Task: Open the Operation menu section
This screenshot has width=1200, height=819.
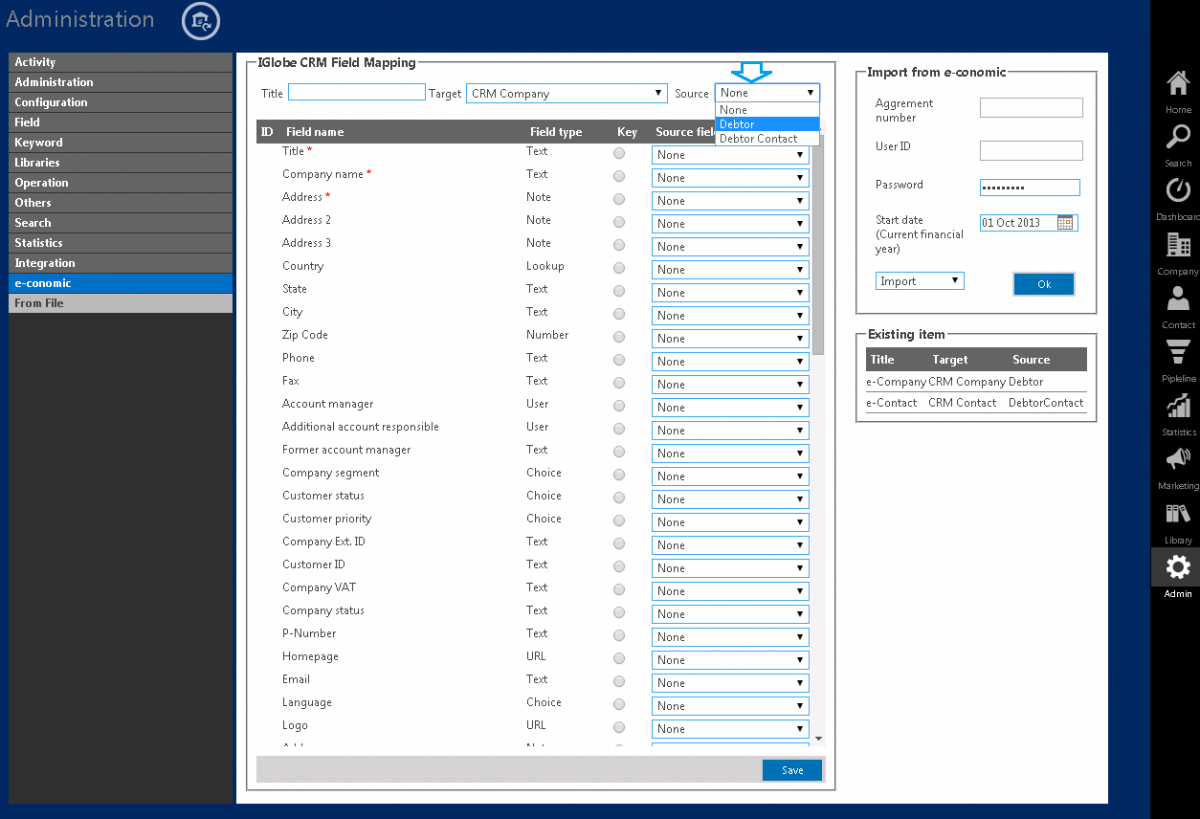Action: click(121, 183)
